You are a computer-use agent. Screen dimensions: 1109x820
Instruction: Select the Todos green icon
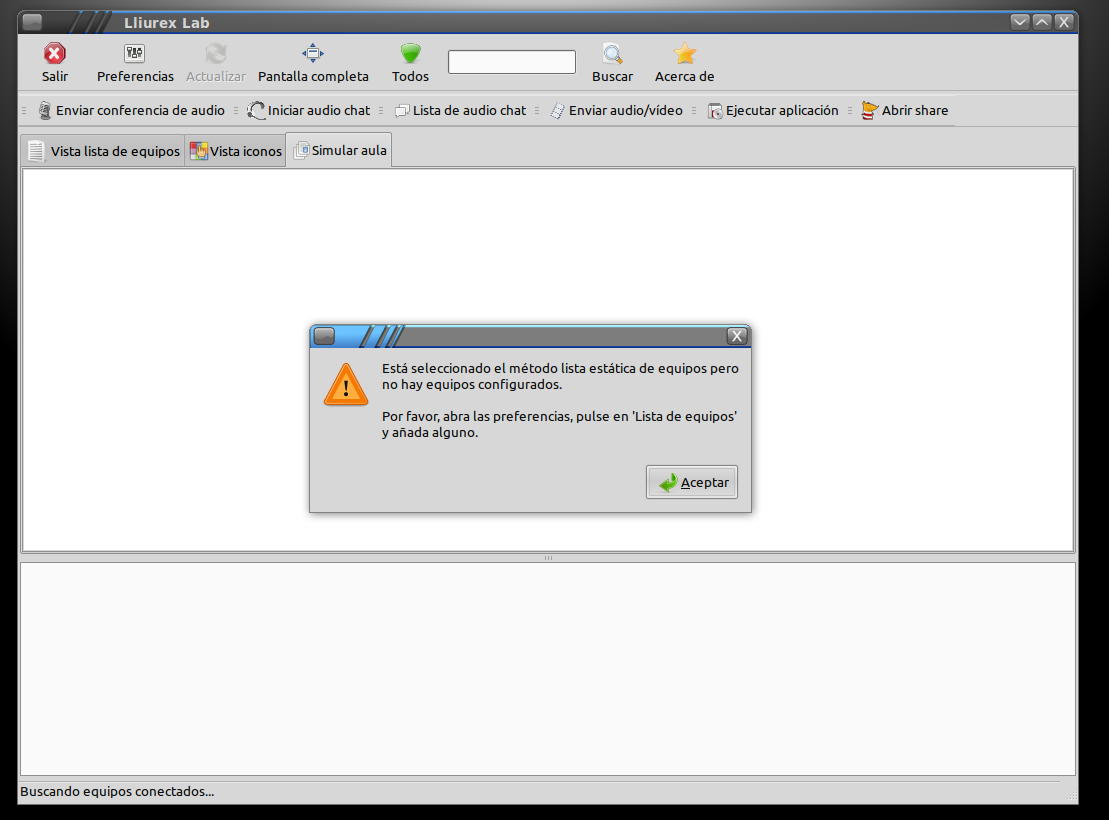pyautogui.click(x=410, y=54)
